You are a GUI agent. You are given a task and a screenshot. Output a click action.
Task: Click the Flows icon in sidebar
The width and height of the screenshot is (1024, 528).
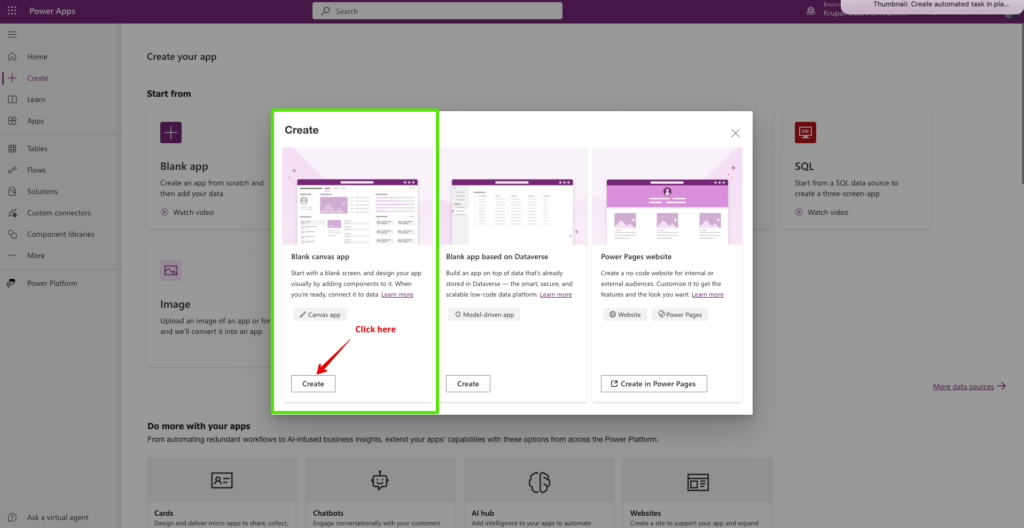12,170
